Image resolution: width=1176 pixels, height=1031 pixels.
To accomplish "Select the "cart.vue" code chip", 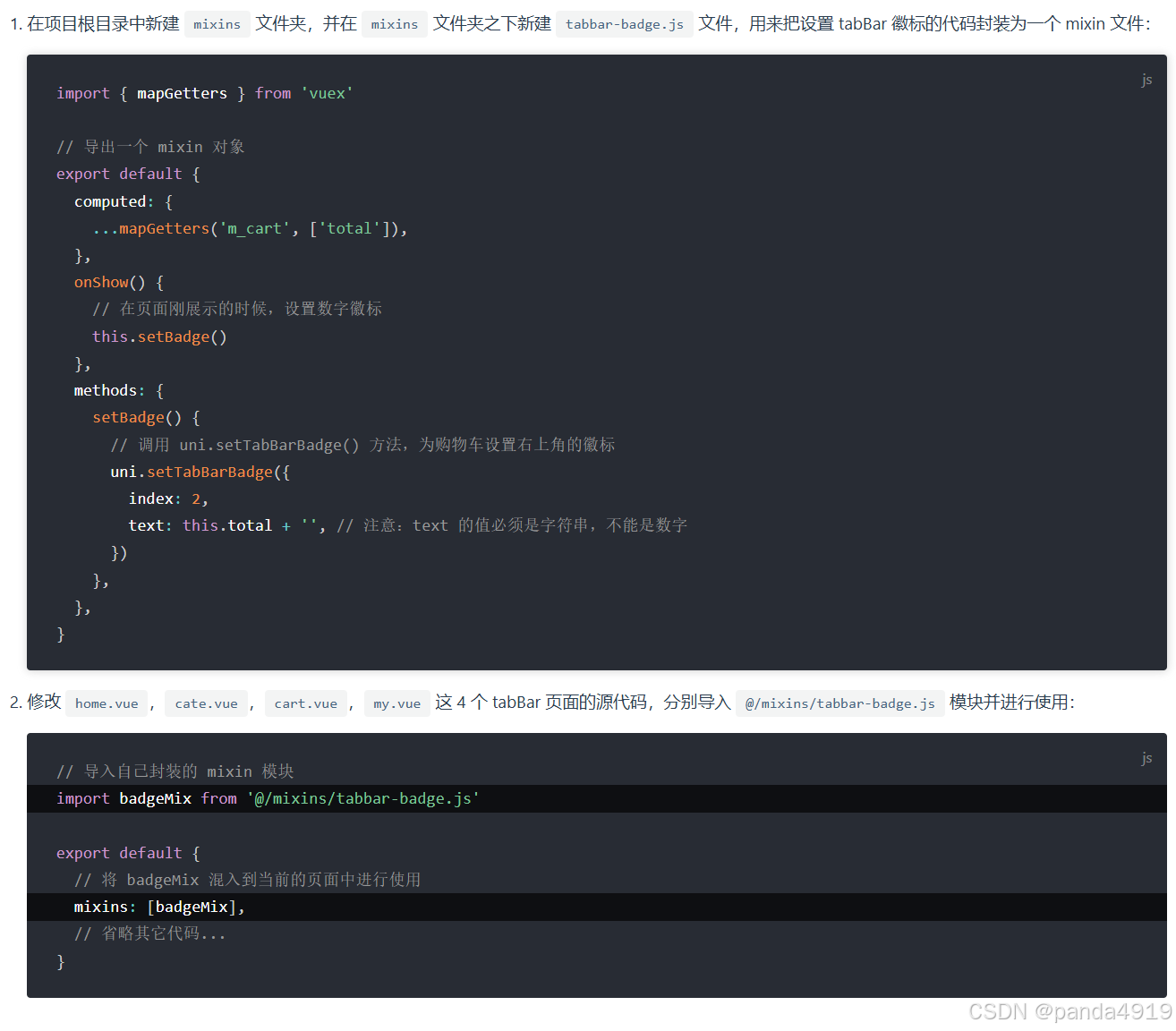I will pyautogui.click(x=305, y=703).
